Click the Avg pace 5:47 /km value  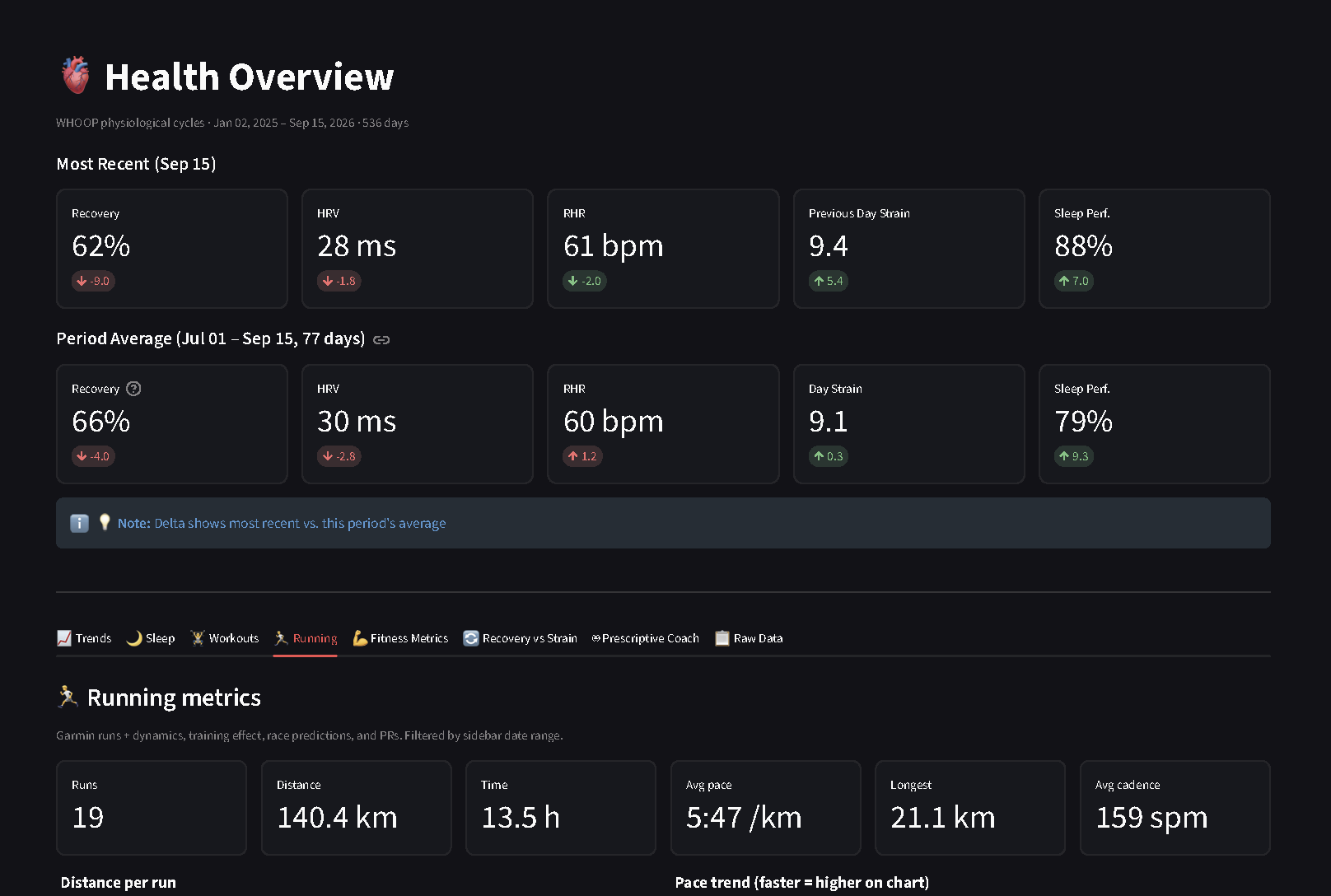pyautogui.click(x=744, y=818)
